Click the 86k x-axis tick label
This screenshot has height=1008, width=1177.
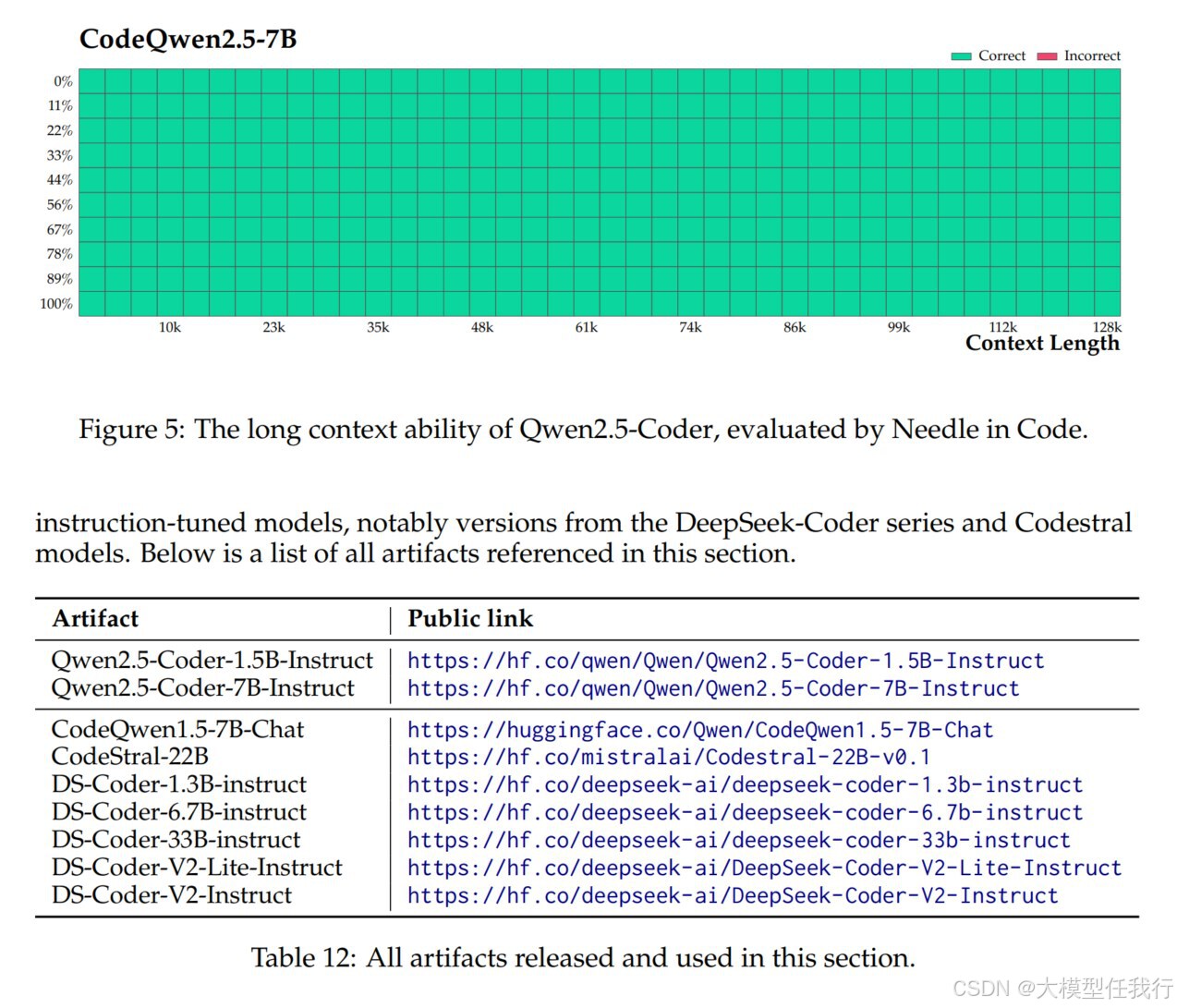click(795, 327)
